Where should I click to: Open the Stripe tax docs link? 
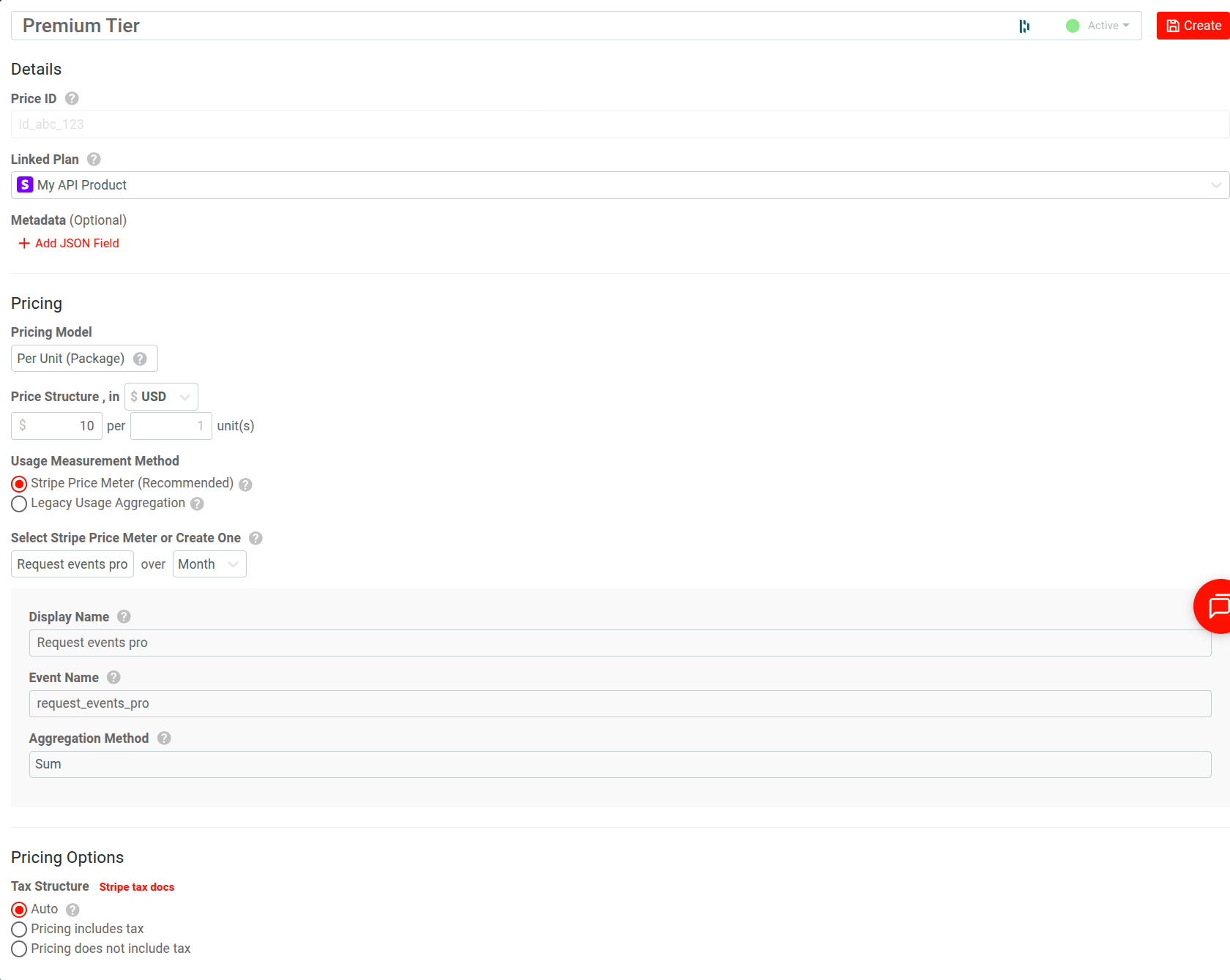point(137,887)
